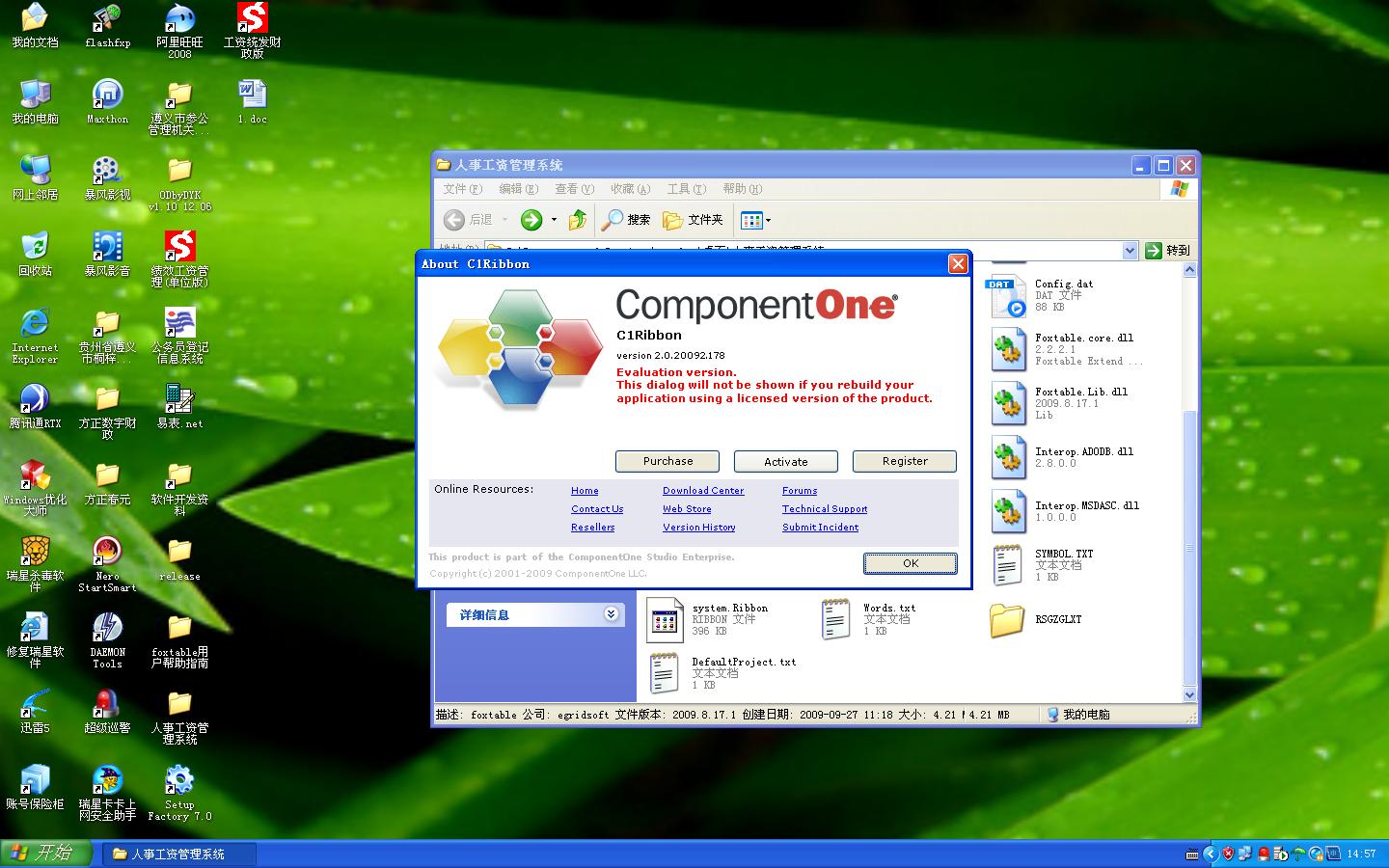
Task: Click the Activate button
Action: pos(786,461)
